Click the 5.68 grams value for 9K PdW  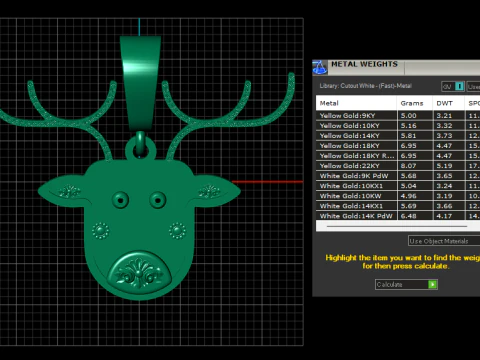pos(408,176)
